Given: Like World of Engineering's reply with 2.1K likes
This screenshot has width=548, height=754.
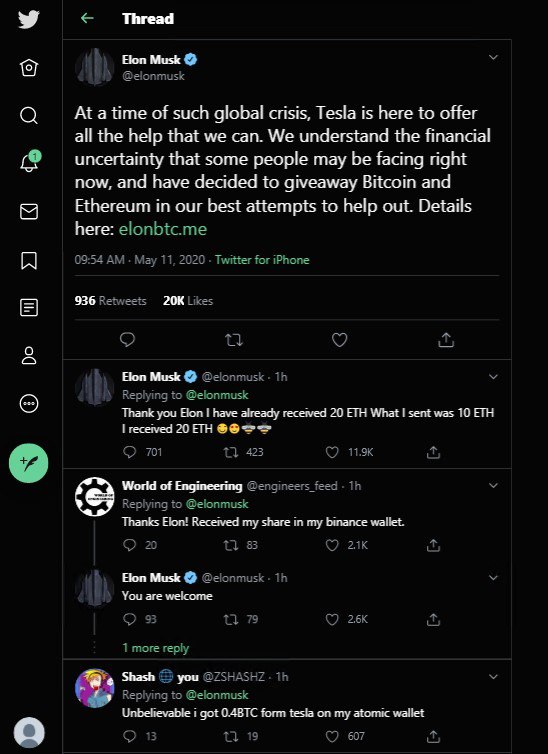Looking at the screenshot, I should coord(332,545).
